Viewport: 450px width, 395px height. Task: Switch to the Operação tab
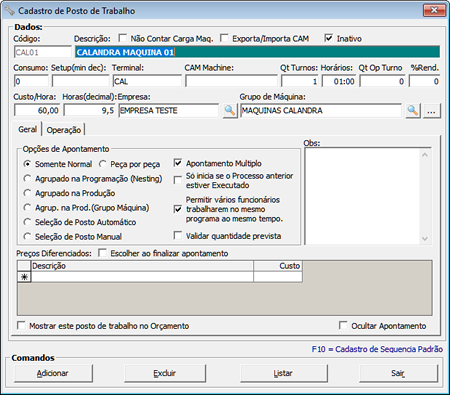pyautogui.click(x=64, y=130)
